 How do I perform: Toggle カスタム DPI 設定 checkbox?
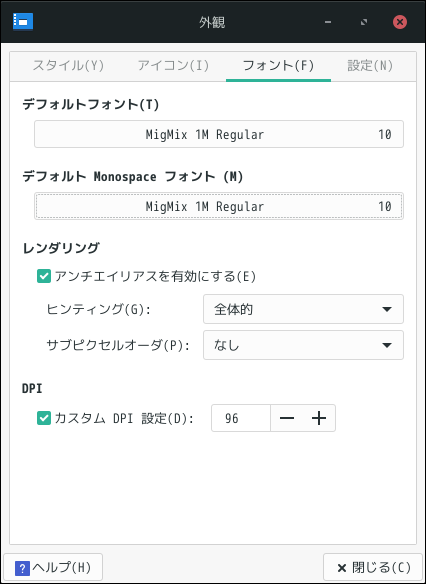tap(44, 418)
